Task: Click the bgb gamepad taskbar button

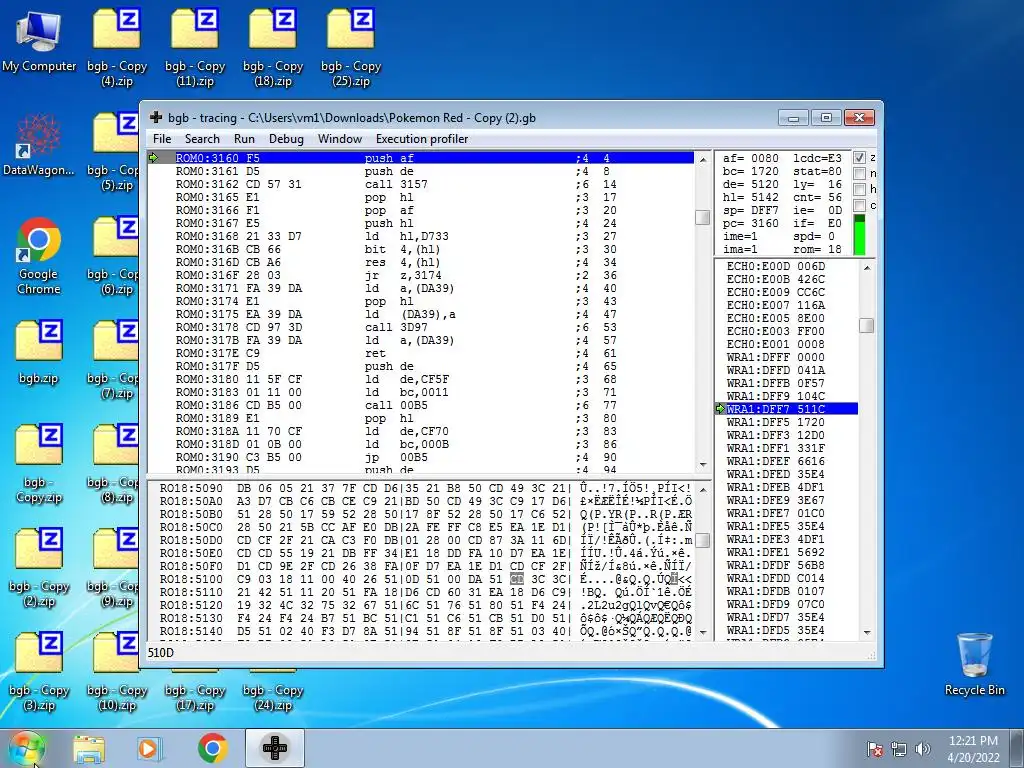Action: point(275,748)
